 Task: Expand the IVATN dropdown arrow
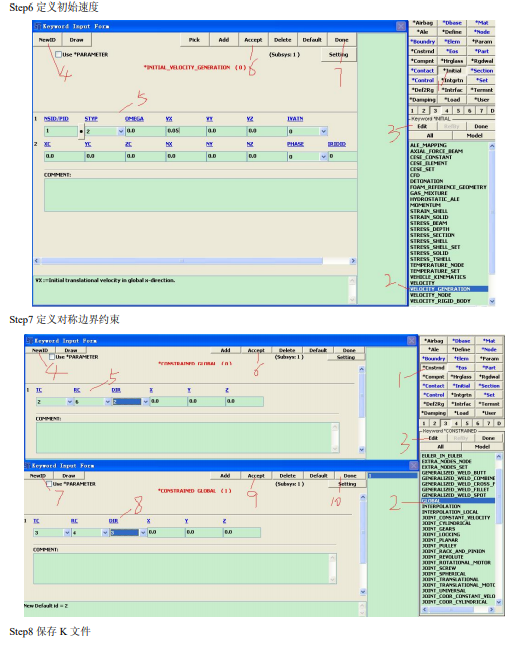click(323, 131)
